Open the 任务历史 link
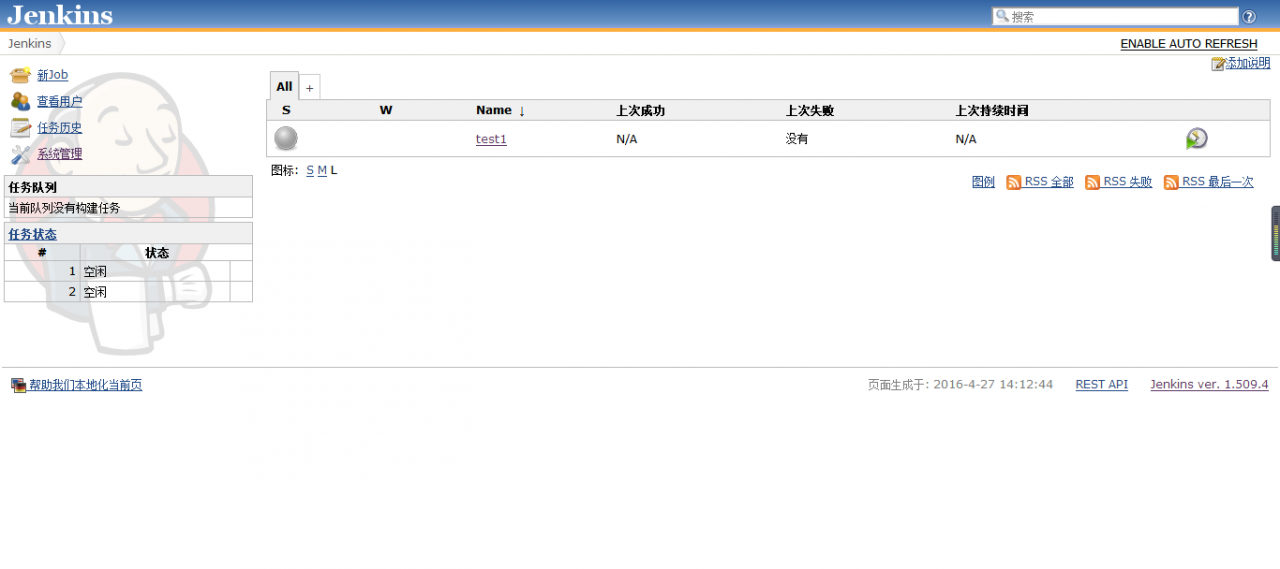 click(60, 128)
